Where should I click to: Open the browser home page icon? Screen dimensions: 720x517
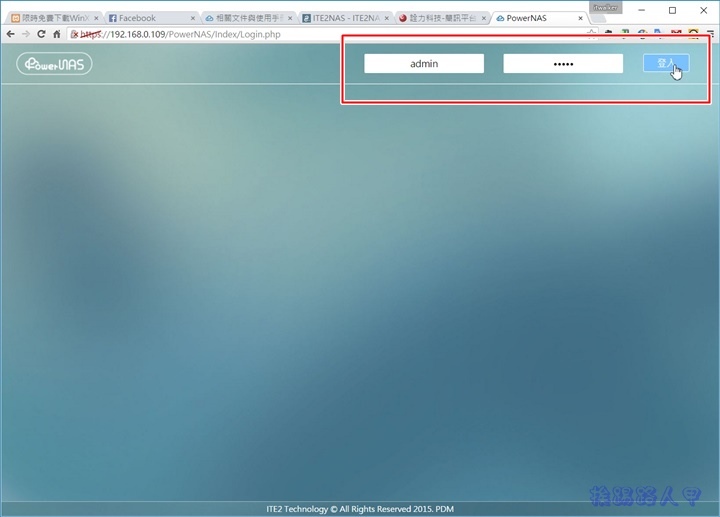coord(56,34)
